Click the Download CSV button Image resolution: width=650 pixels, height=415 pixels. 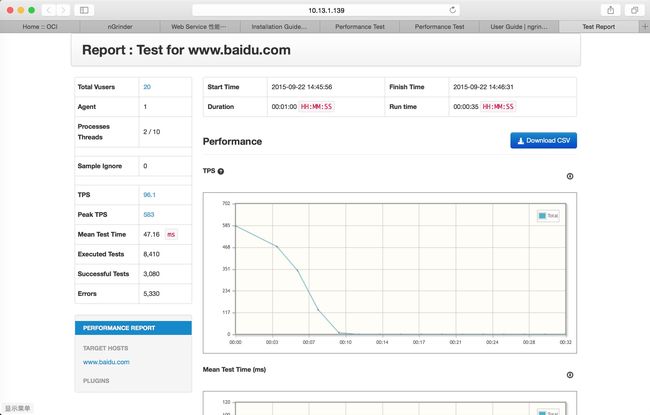pyautogui.click(x=543, y=141)
